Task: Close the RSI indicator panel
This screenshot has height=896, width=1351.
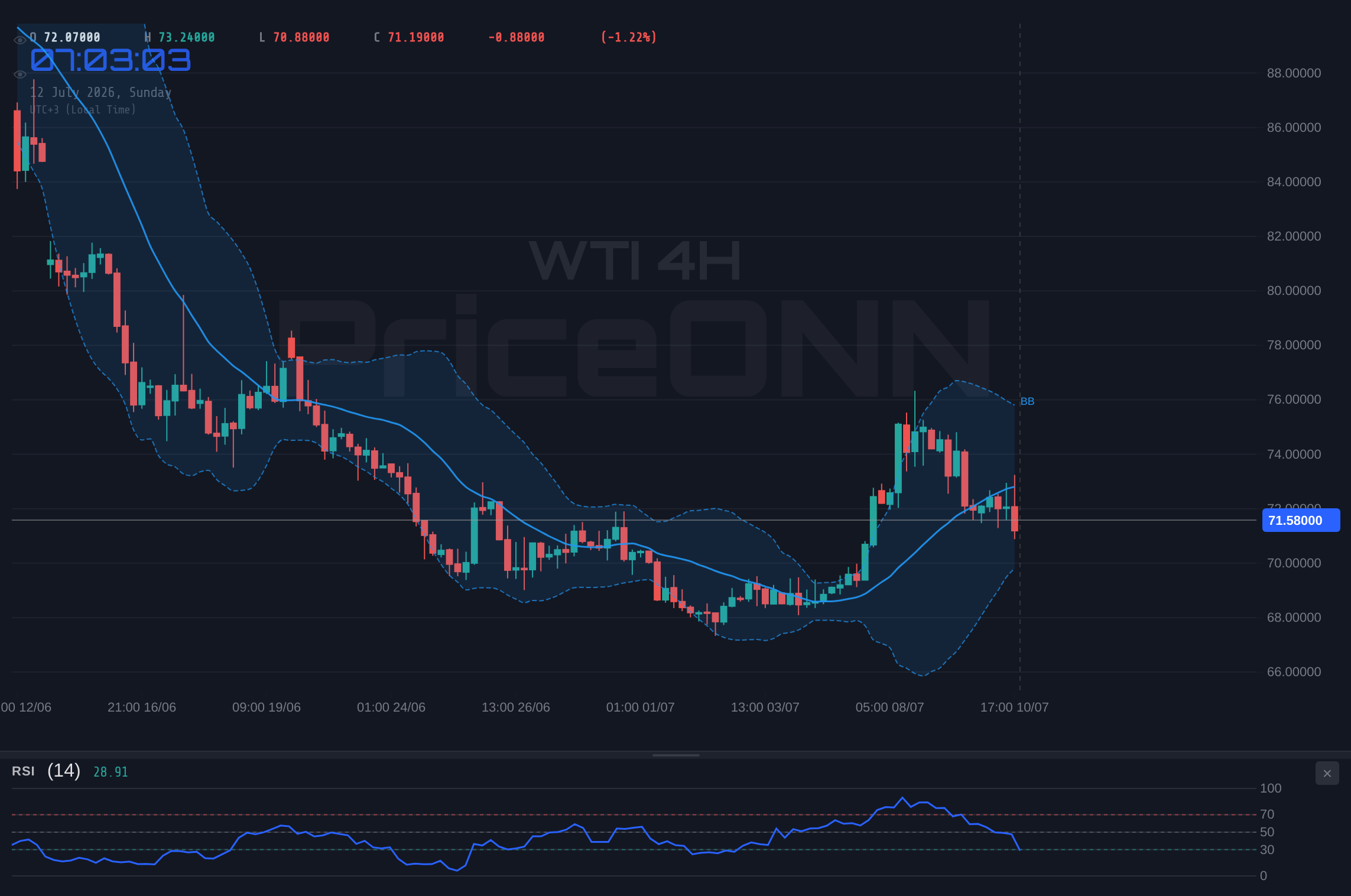Action: 1327,773
